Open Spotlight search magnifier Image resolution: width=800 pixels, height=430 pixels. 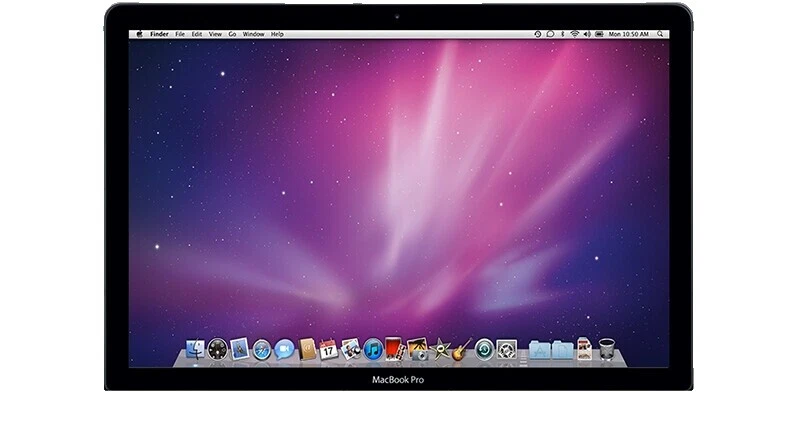click(660, 34)
